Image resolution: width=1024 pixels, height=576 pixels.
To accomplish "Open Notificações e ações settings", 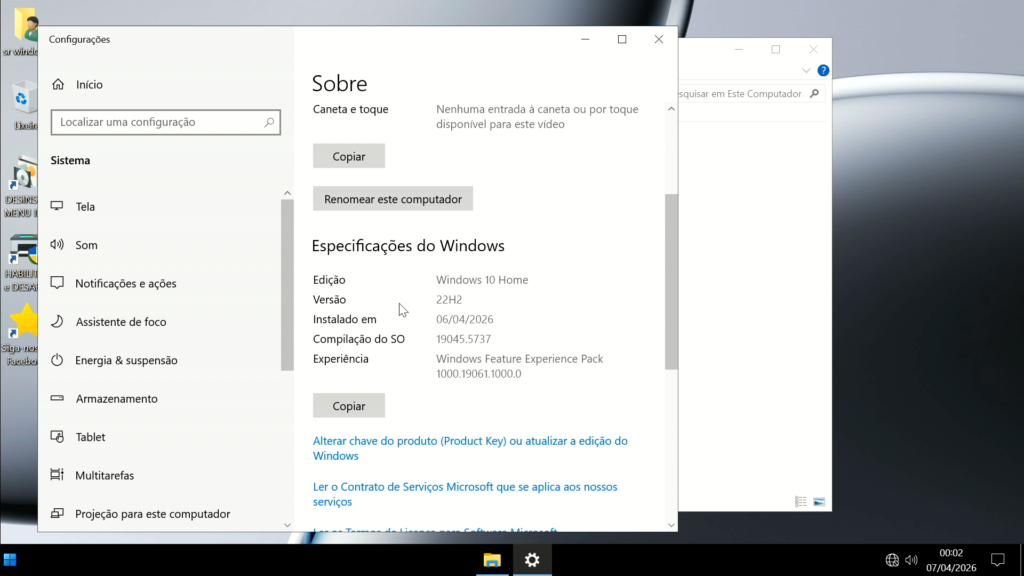I will coord(125,284).
